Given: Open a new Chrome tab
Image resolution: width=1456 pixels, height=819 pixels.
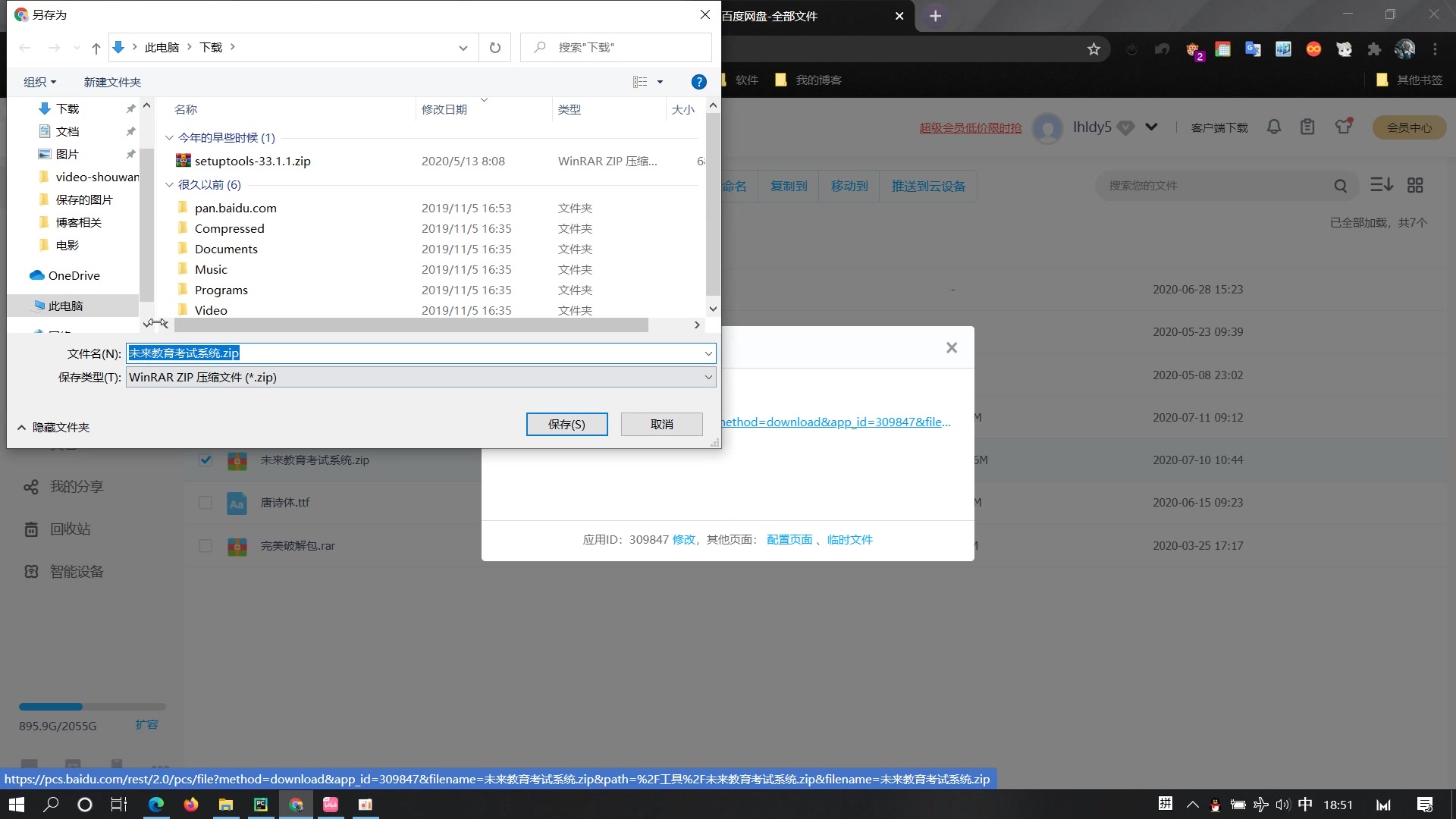Looking at the screenshot, I should pyautogui.click(x=936, y=16).
